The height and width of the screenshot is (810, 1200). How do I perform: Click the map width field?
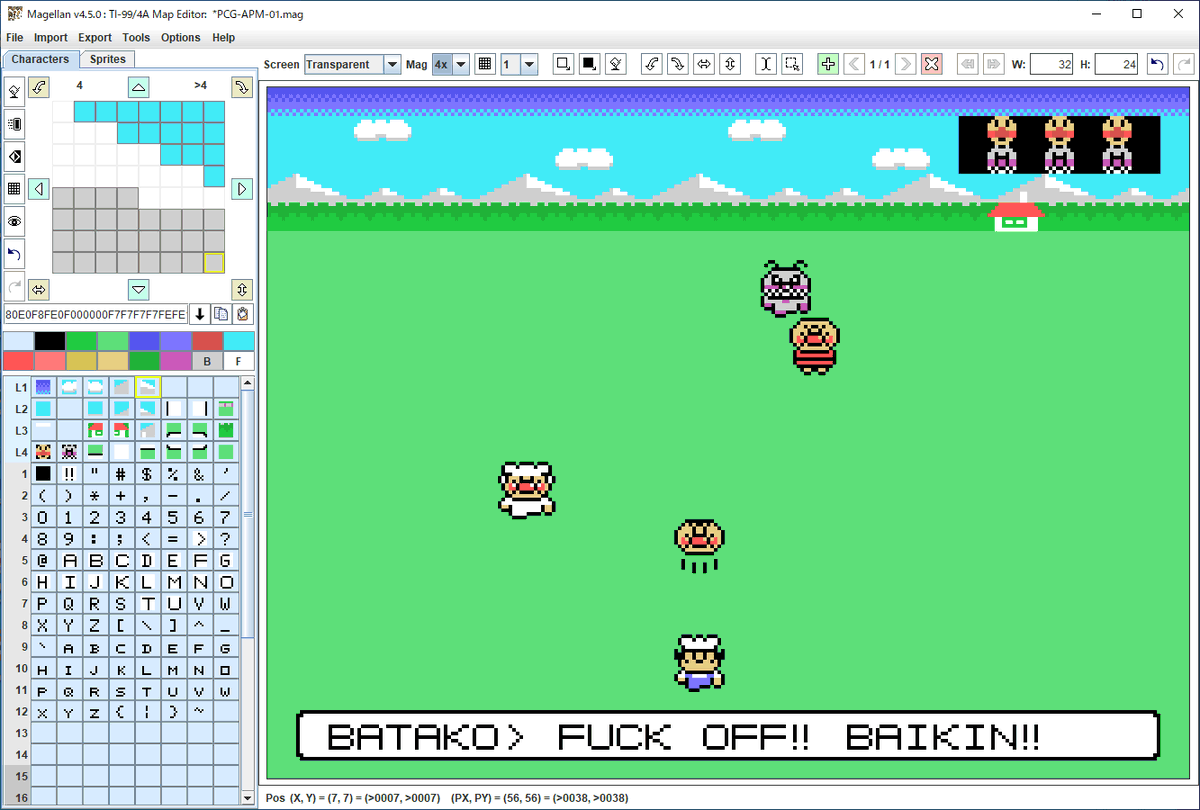pos(1051,64)
